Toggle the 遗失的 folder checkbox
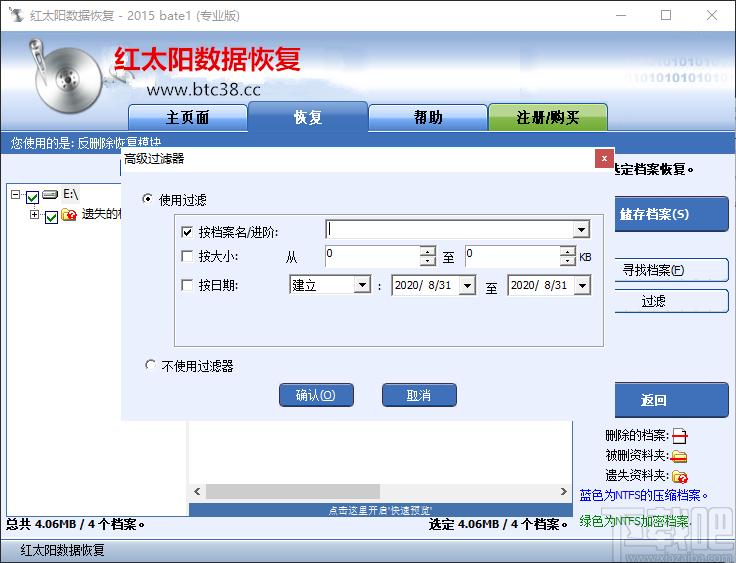Image resolution: width=736 pixels, height=563 pixels. pyautogui.click(x=51, y=216)
